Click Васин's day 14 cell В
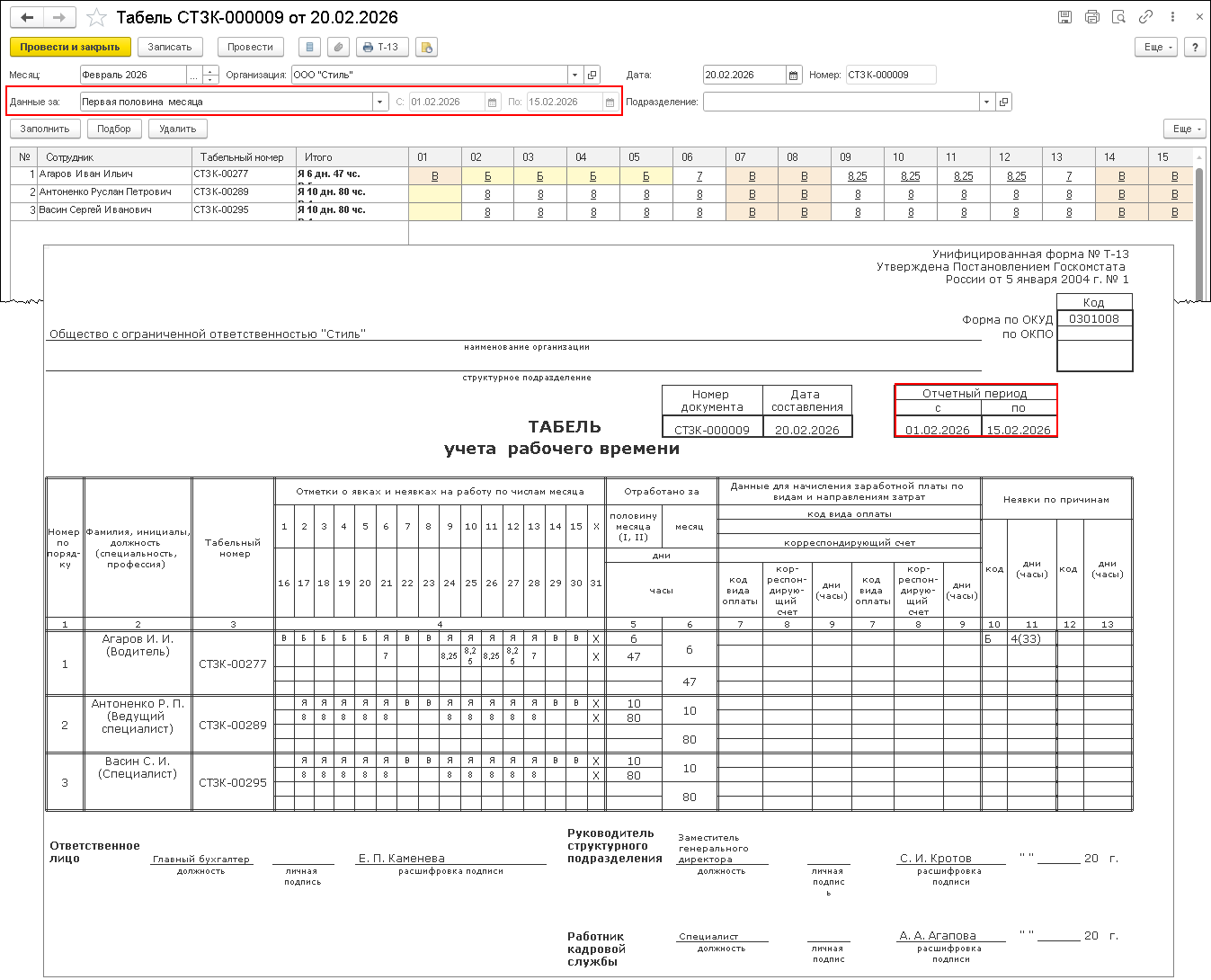This screenshot has height=980, width=1211. 1122,212
